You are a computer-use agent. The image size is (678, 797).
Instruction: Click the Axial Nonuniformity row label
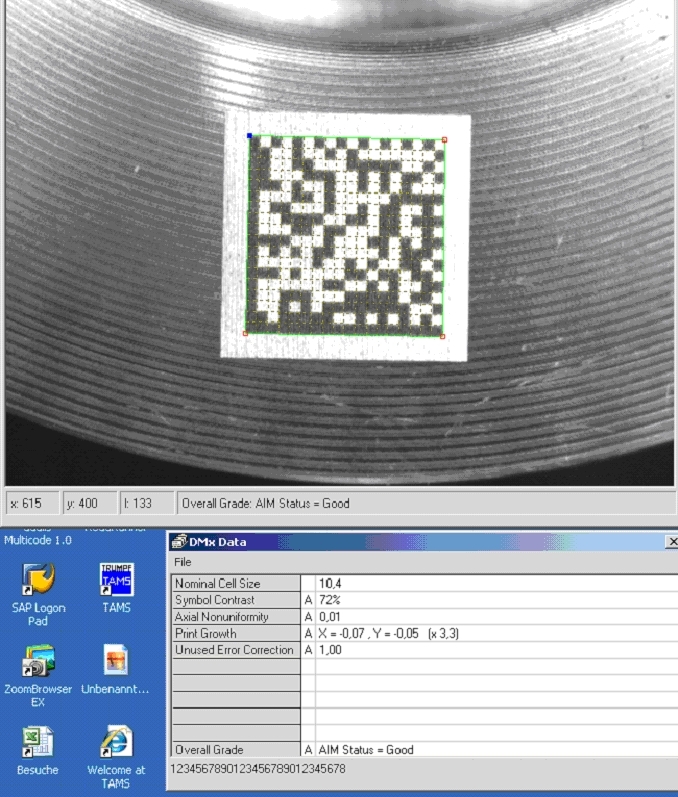click(236, 617)
